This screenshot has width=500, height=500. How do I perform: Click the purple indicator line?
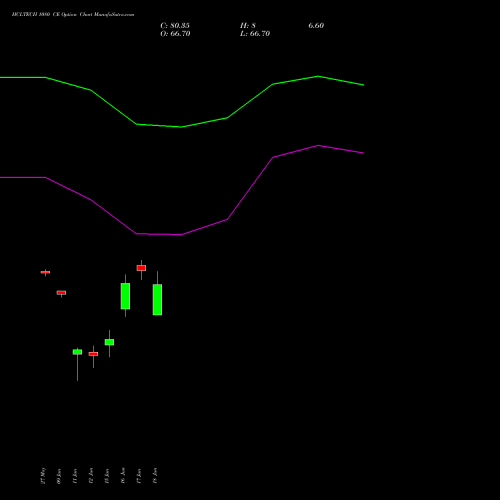[x=182, y=234]
